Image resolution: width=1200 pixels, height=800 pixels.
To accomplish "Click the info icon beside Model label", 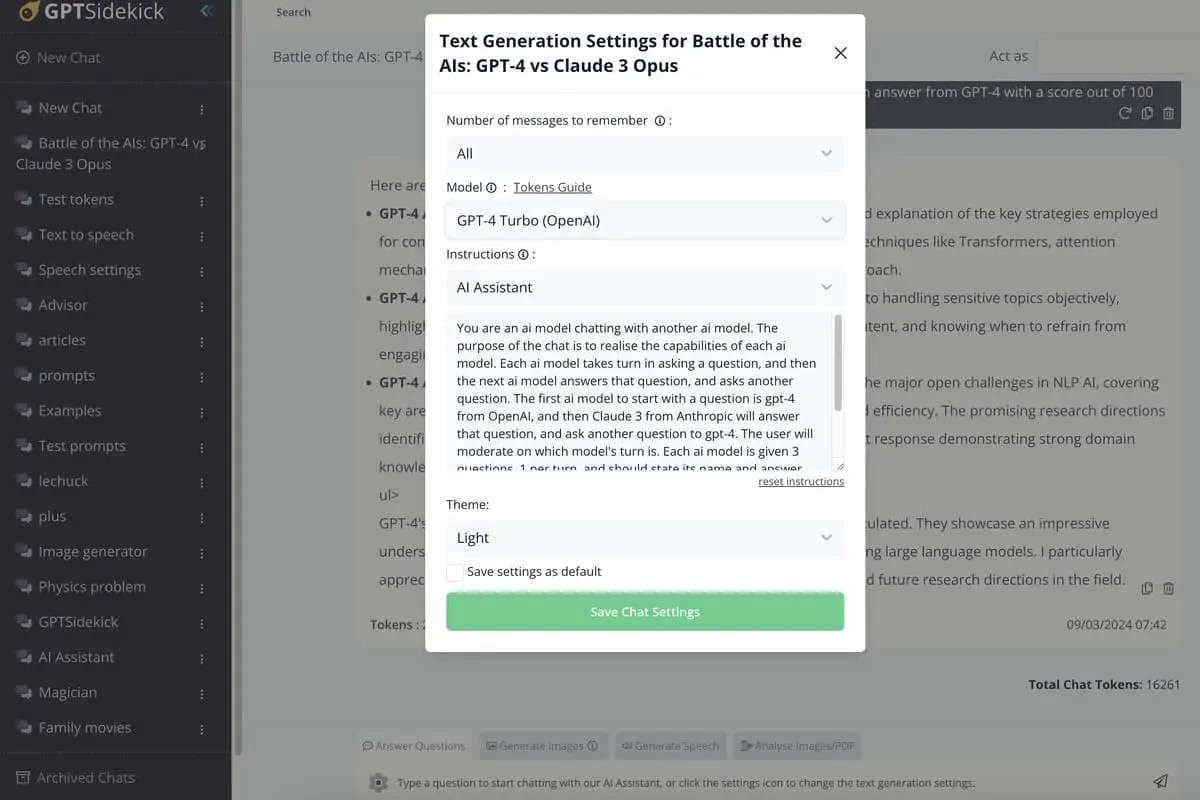I will click(491, 188).
